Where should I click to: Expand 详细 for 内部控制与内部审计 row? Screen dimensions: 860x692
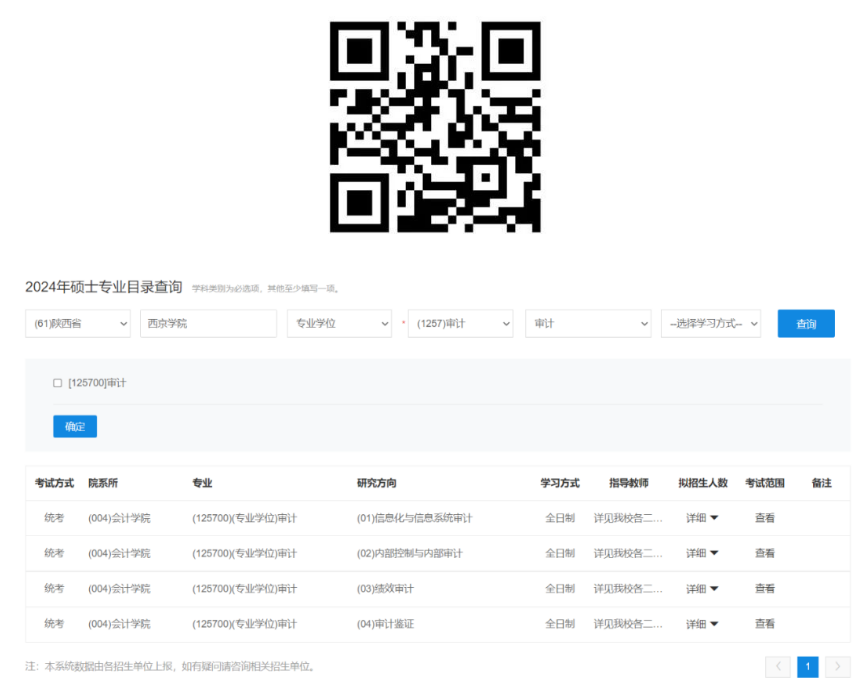coord(702,553)
